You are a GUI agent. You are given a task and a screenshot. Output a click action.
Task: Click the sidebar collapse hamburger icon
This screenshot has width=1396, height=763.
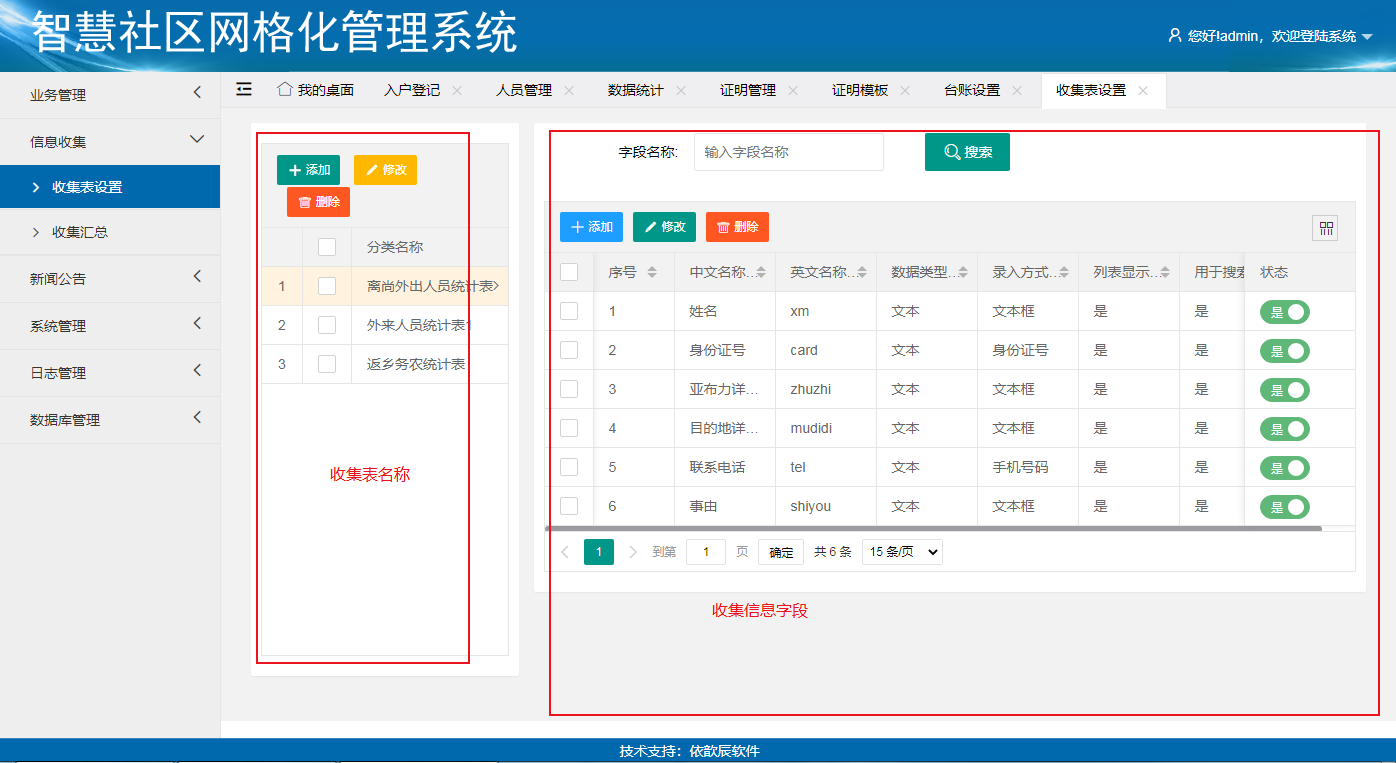244,89
